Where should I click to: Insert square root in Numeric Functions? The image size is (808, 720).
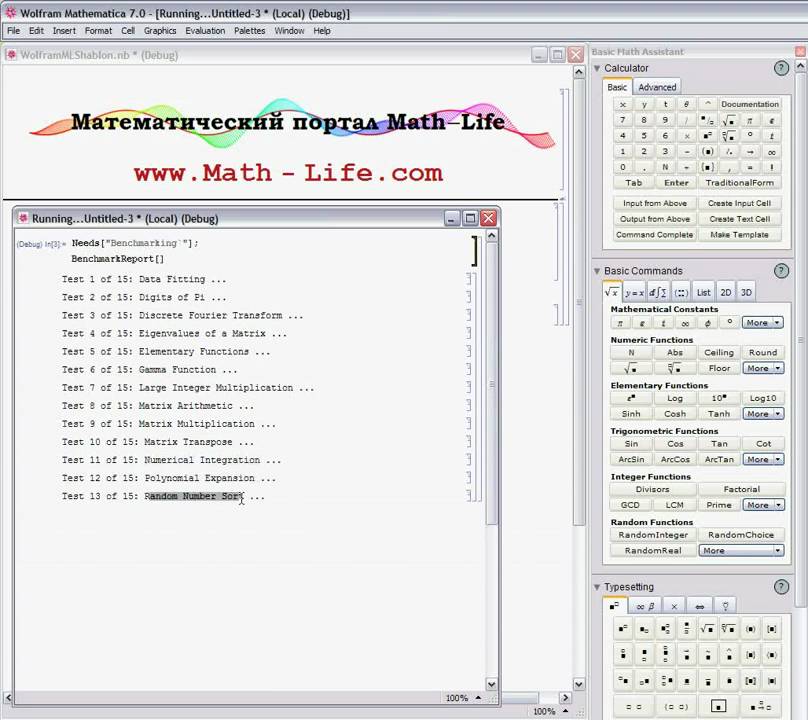631,368
